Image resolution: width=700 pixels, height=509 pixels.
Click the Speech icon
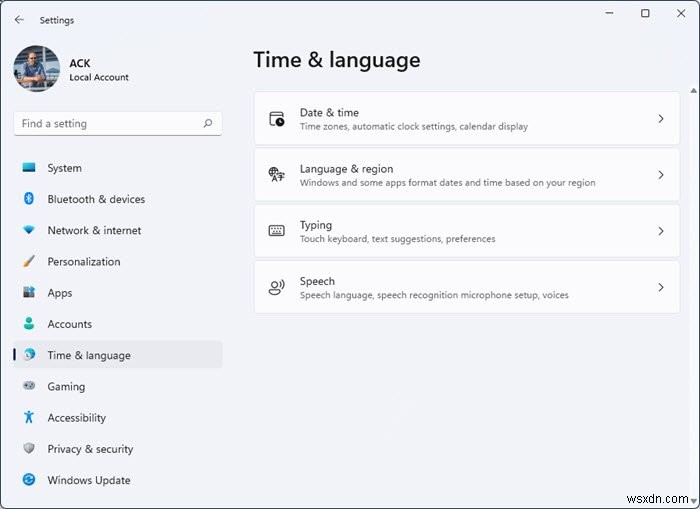point(277,287)
